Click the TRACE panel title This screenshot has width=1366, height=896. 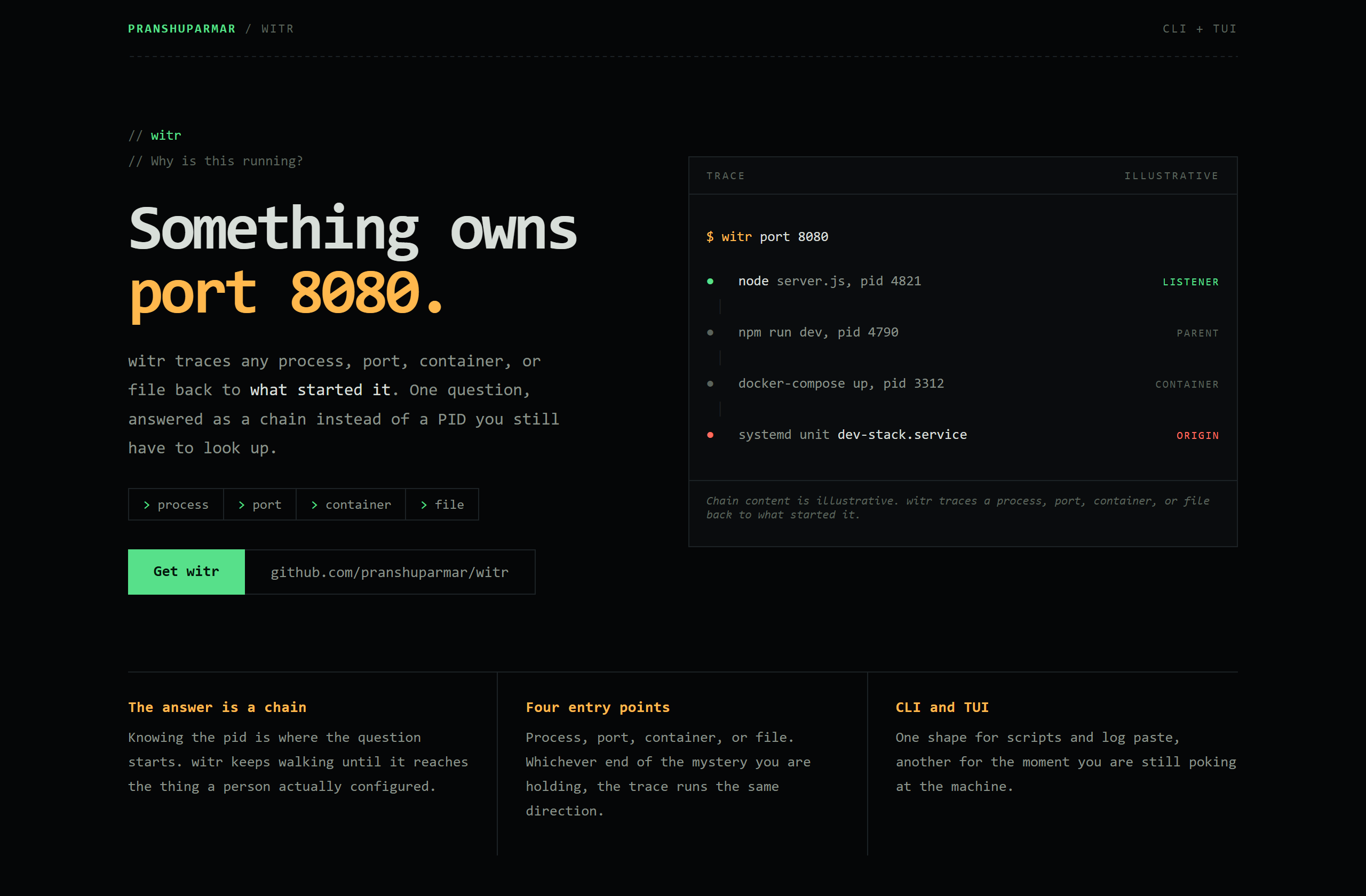pyautogui.click(x=726, y=175)
